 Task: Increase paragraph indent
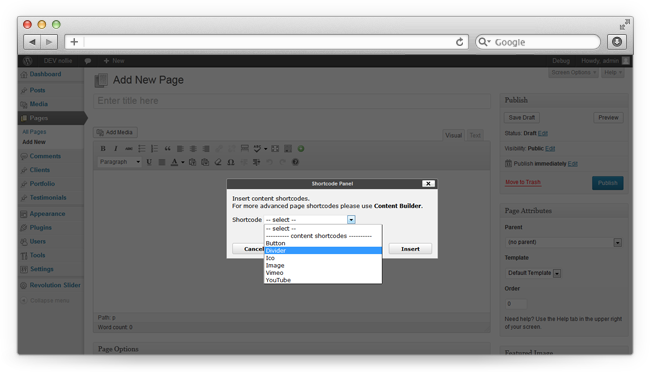pyautogui.click(x=257, y=162)
